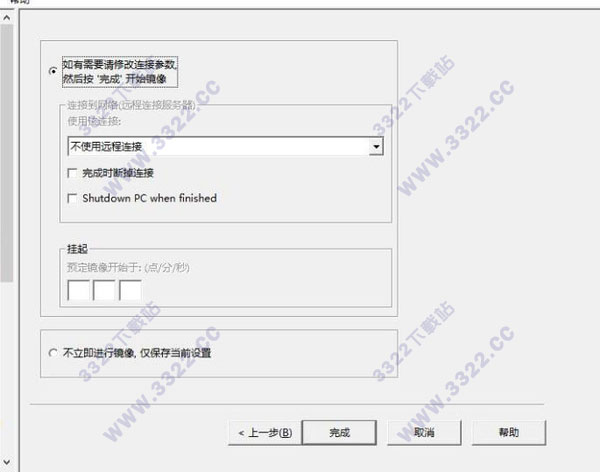The width and height of the screenshot is (600, 472).
Task: Click the scrollbar track below the thumb
Action: [7, 367]
